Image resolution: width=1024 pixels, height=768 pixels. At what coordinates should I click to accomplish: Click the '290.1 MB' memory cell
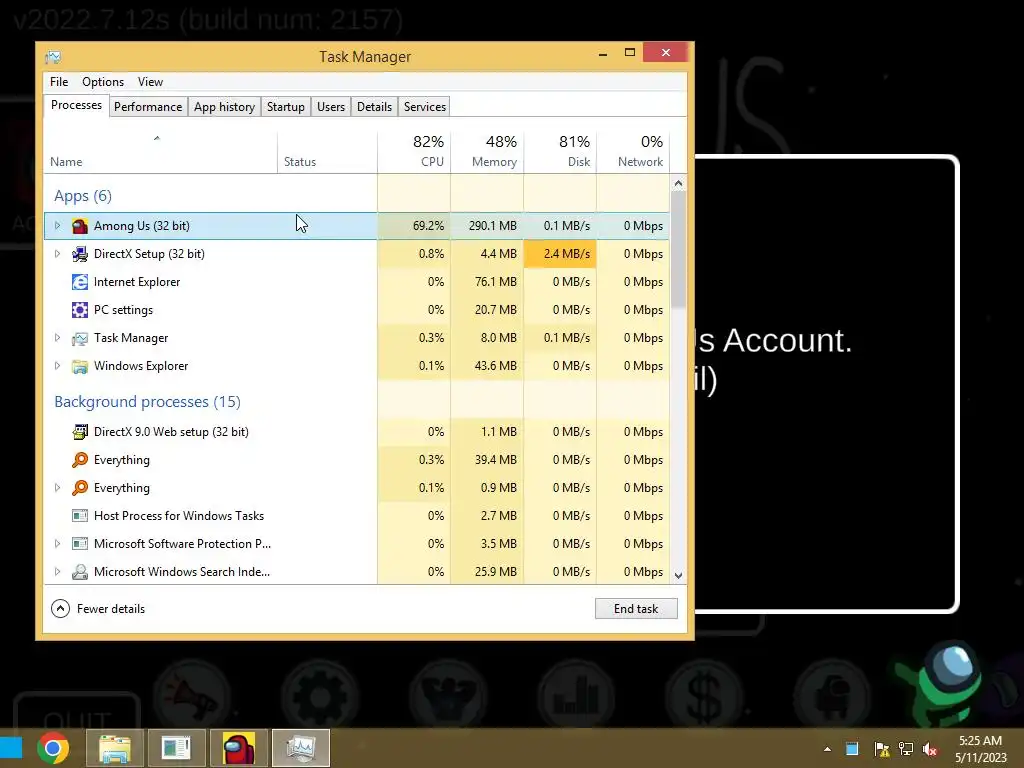coord(487,226)
